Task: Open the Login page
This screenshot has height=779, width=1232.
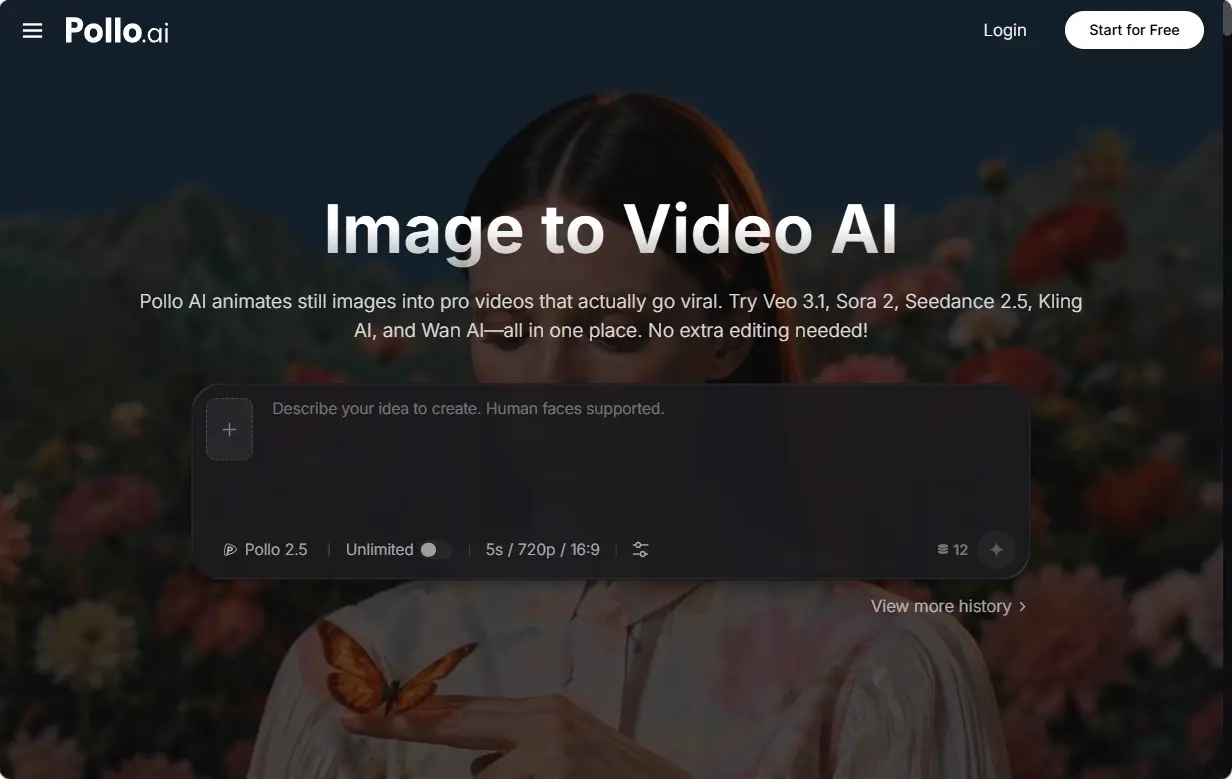Action: [x=1005, y=30]
